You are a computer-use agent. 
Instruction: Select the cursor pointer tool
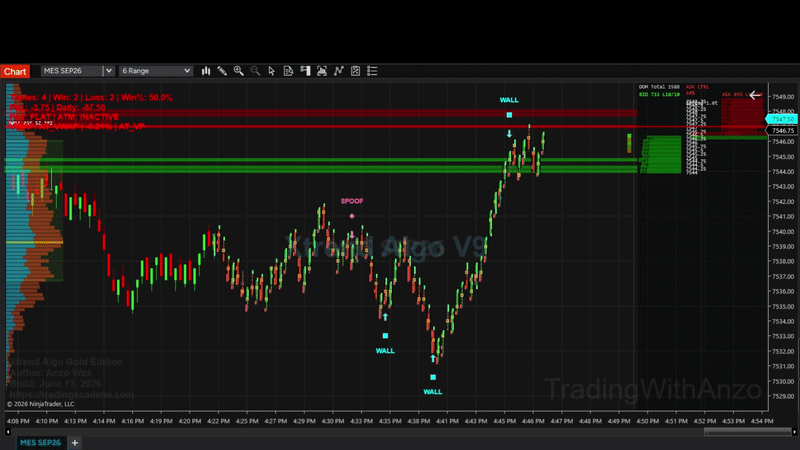pos(271,71)
